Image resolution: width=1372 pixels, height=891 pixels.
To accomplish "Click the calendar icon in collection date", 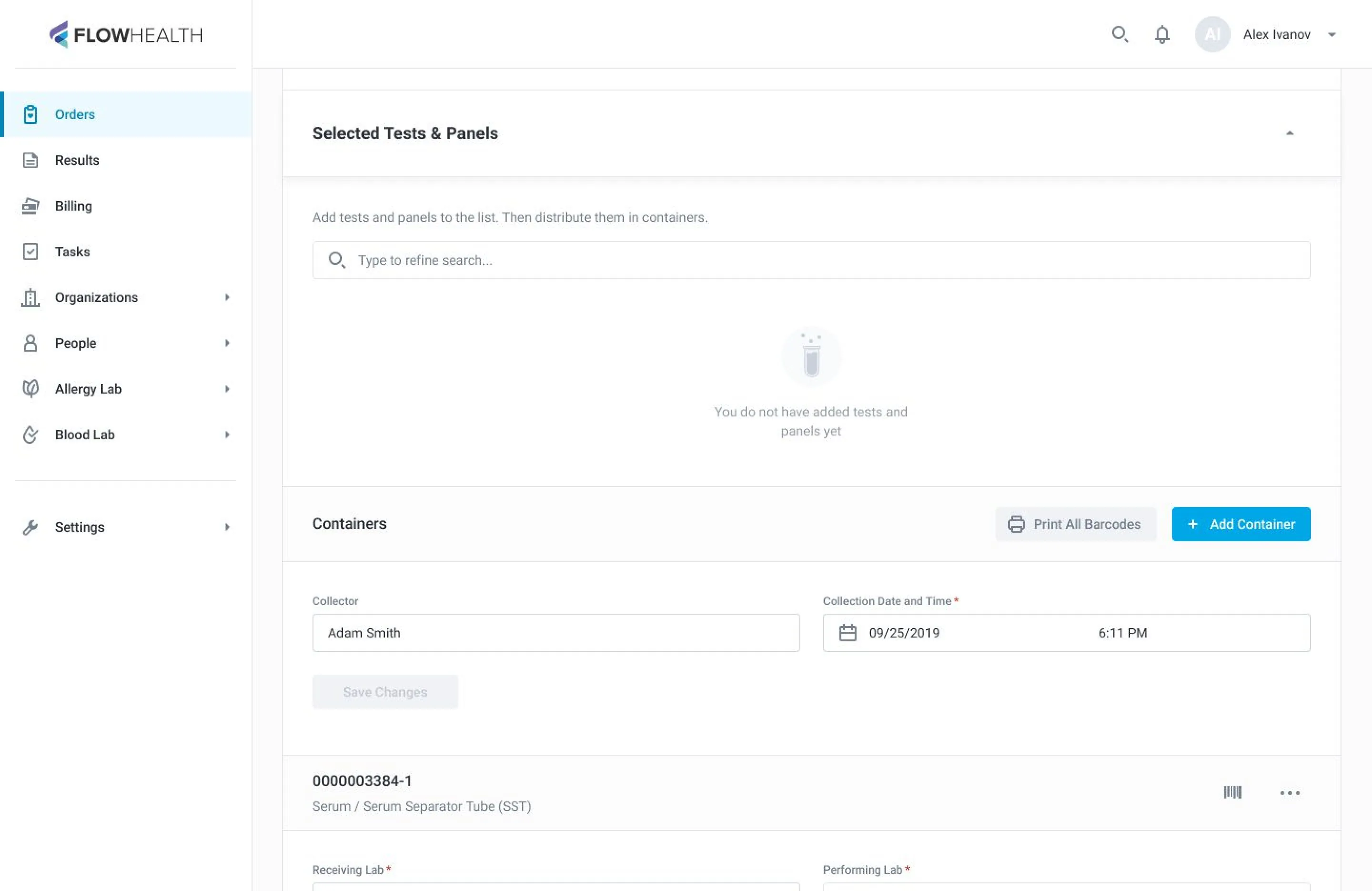I will [847, 633].
